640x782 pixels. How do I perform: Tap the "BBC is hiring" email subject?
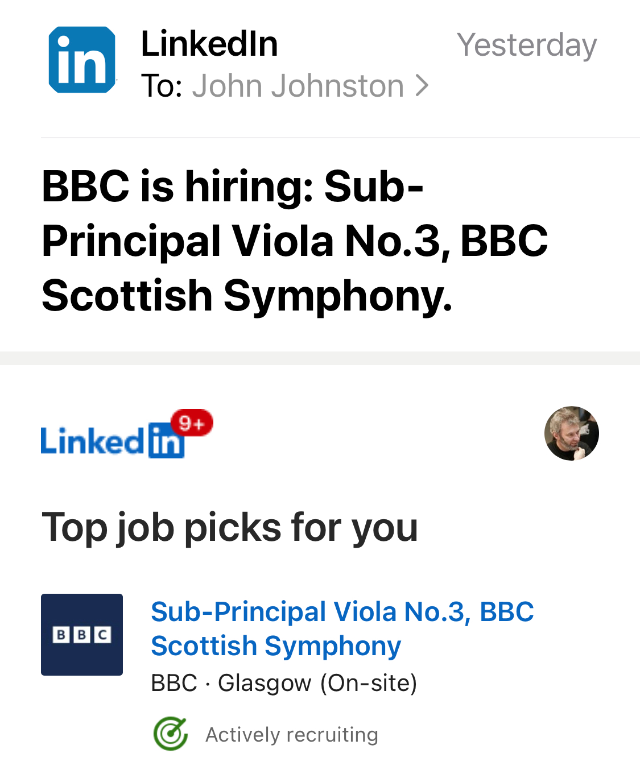tap(295, 241)
